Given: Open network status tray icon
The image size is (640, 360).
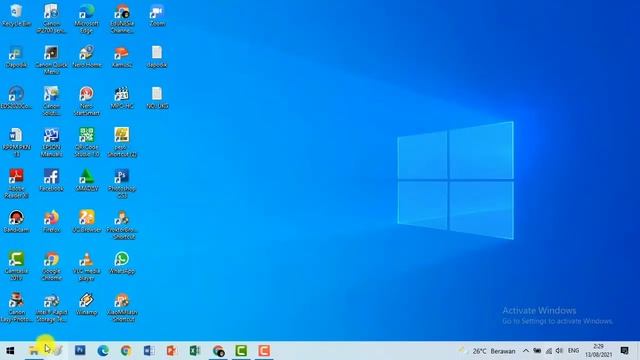Looking at the screenshot, I should pos(549,351).
